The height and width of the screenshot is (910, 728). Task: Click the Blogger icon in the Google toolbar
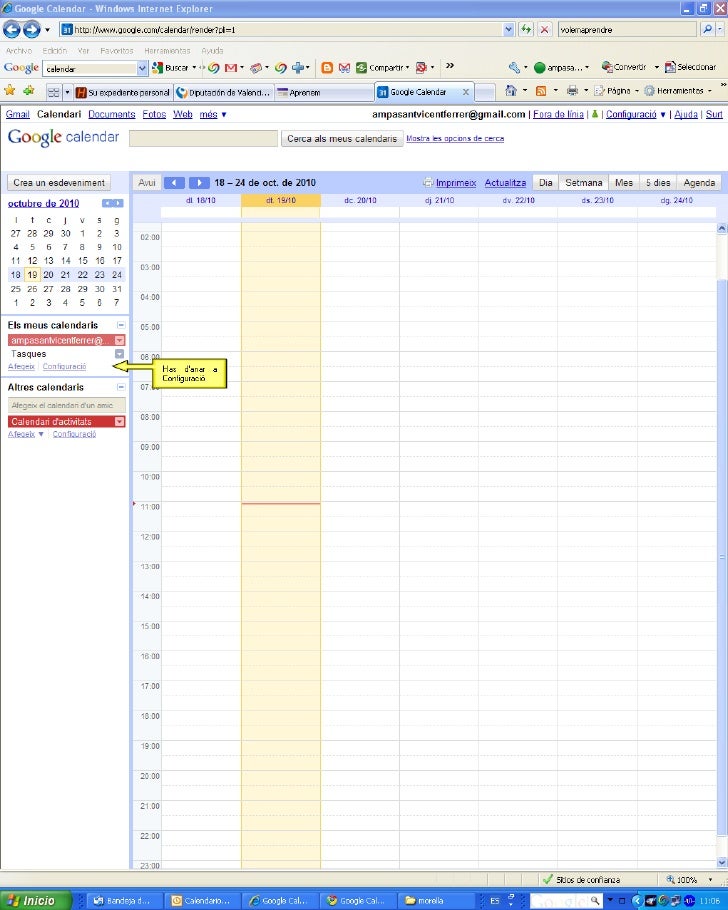tap(327, 68)
